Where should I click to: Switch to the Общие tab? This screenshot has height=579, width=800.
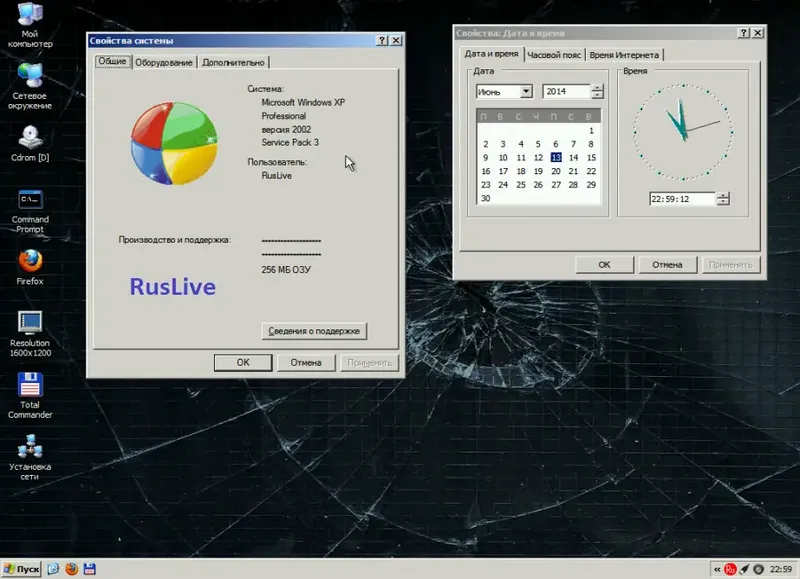112,61
